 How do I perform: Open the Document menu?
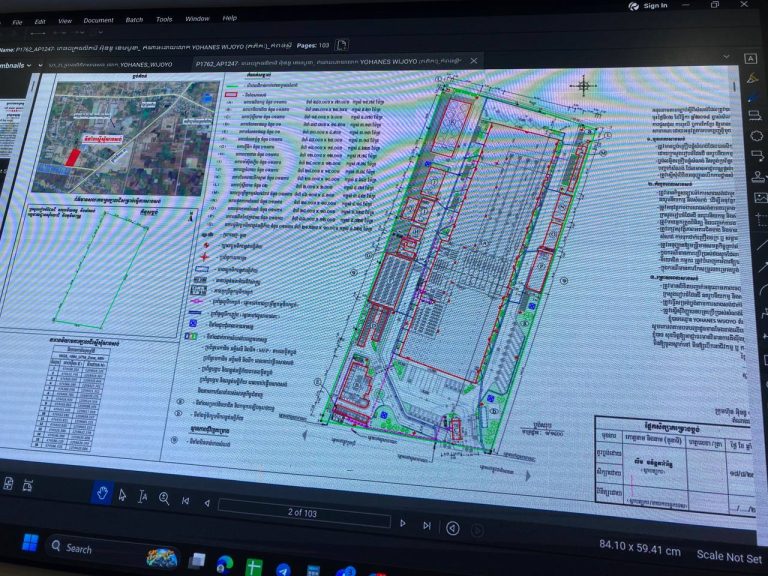pos(98,20)
